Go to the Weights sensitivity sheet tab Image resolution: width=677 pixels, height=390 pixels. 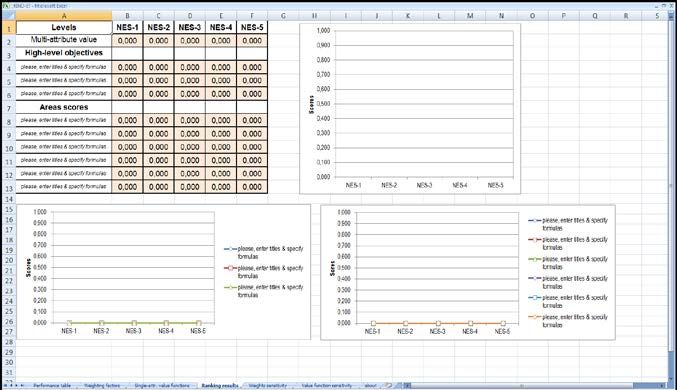click(x=268, y=385)
